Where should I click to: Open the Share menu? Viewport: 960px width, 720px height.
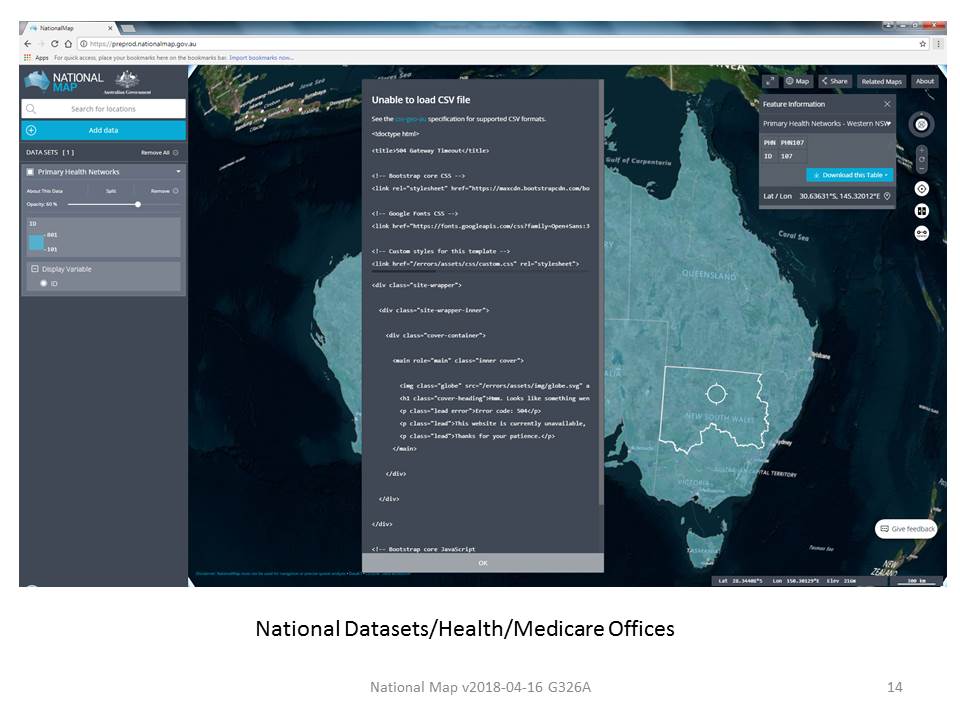coord(834,81)
